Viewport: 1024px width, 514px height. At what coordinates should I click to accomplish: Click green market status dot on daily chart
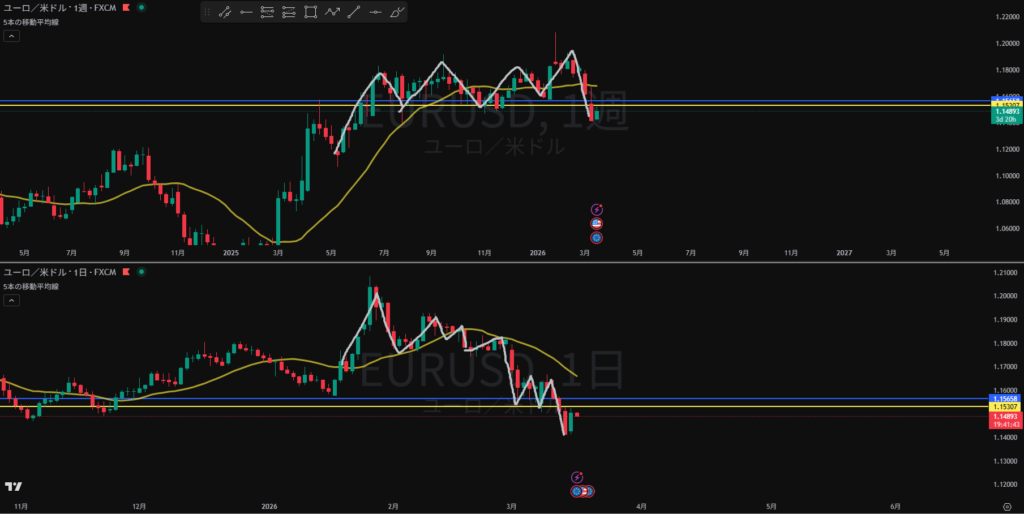[140, 272]
